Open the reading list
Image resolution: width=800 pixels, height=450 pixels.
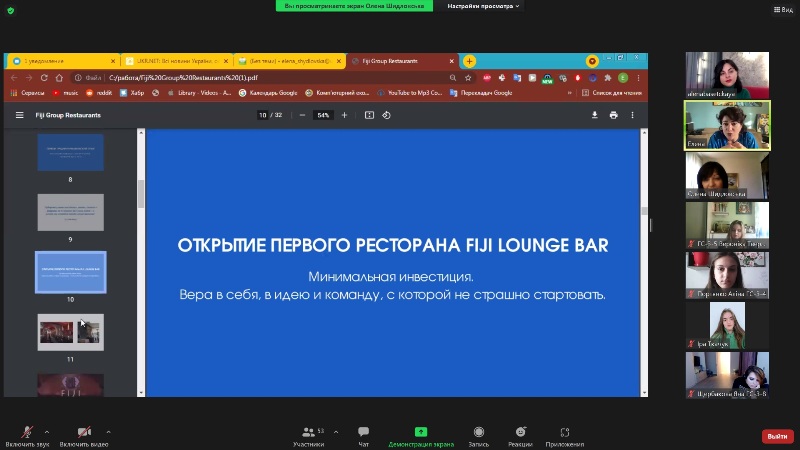tap(612, 93)
